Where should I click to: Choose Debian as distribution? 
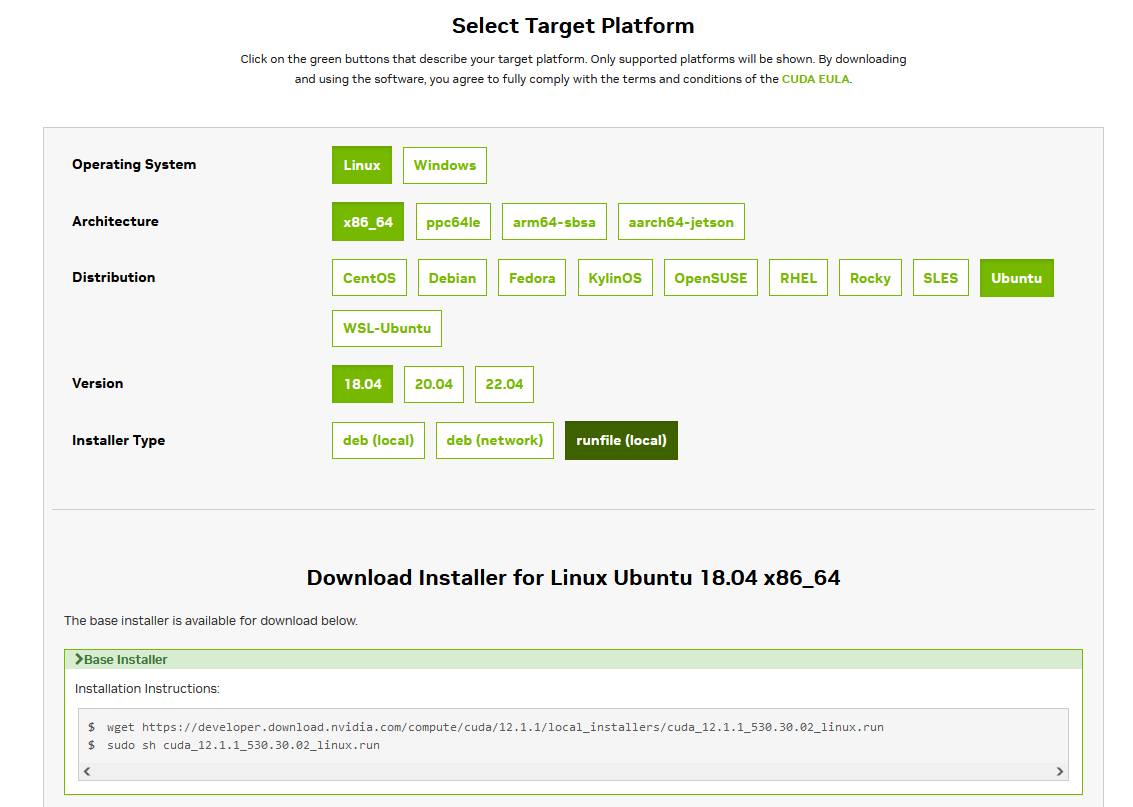(452, 278)
